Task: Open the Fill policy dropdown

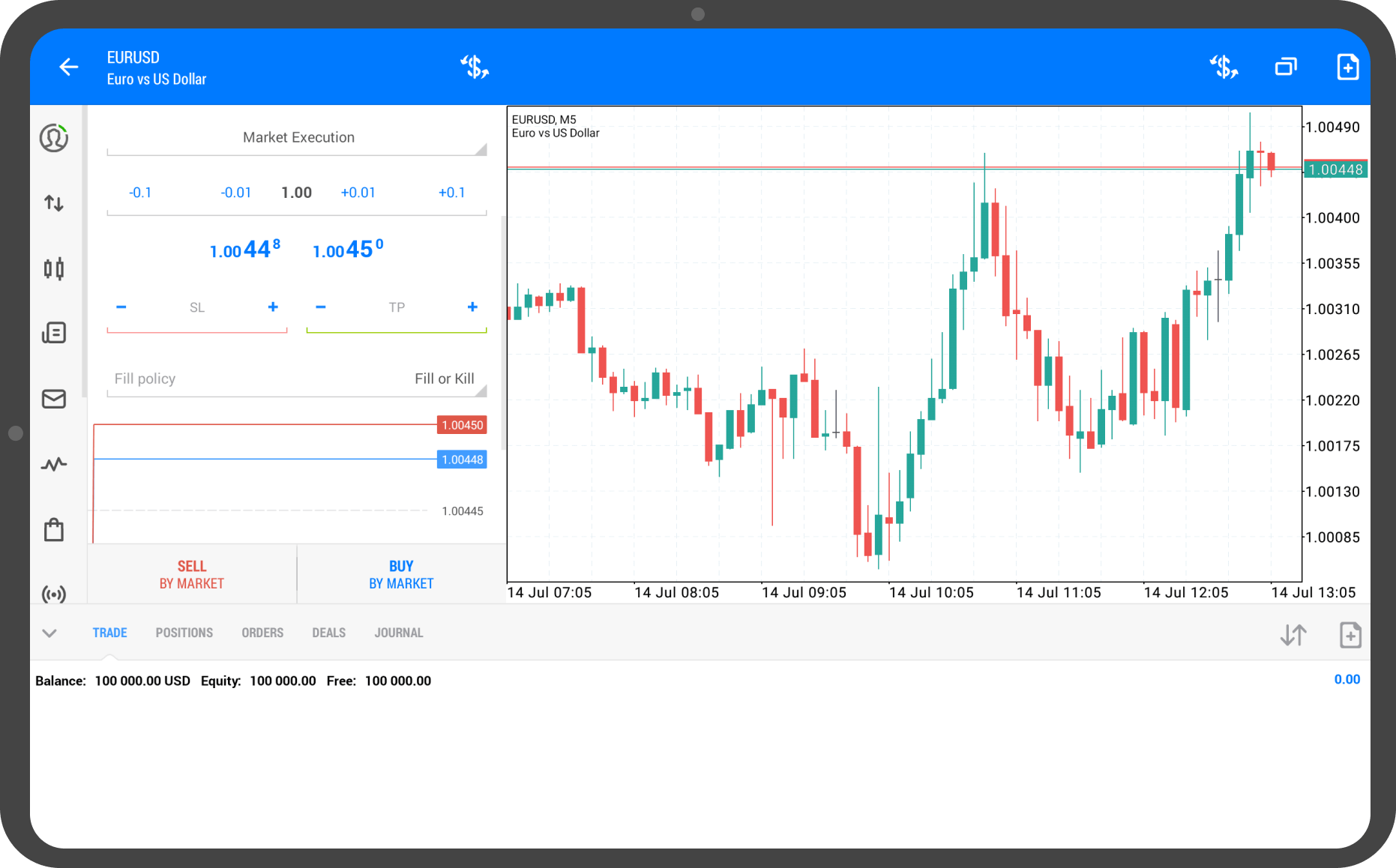Action: 298,379
